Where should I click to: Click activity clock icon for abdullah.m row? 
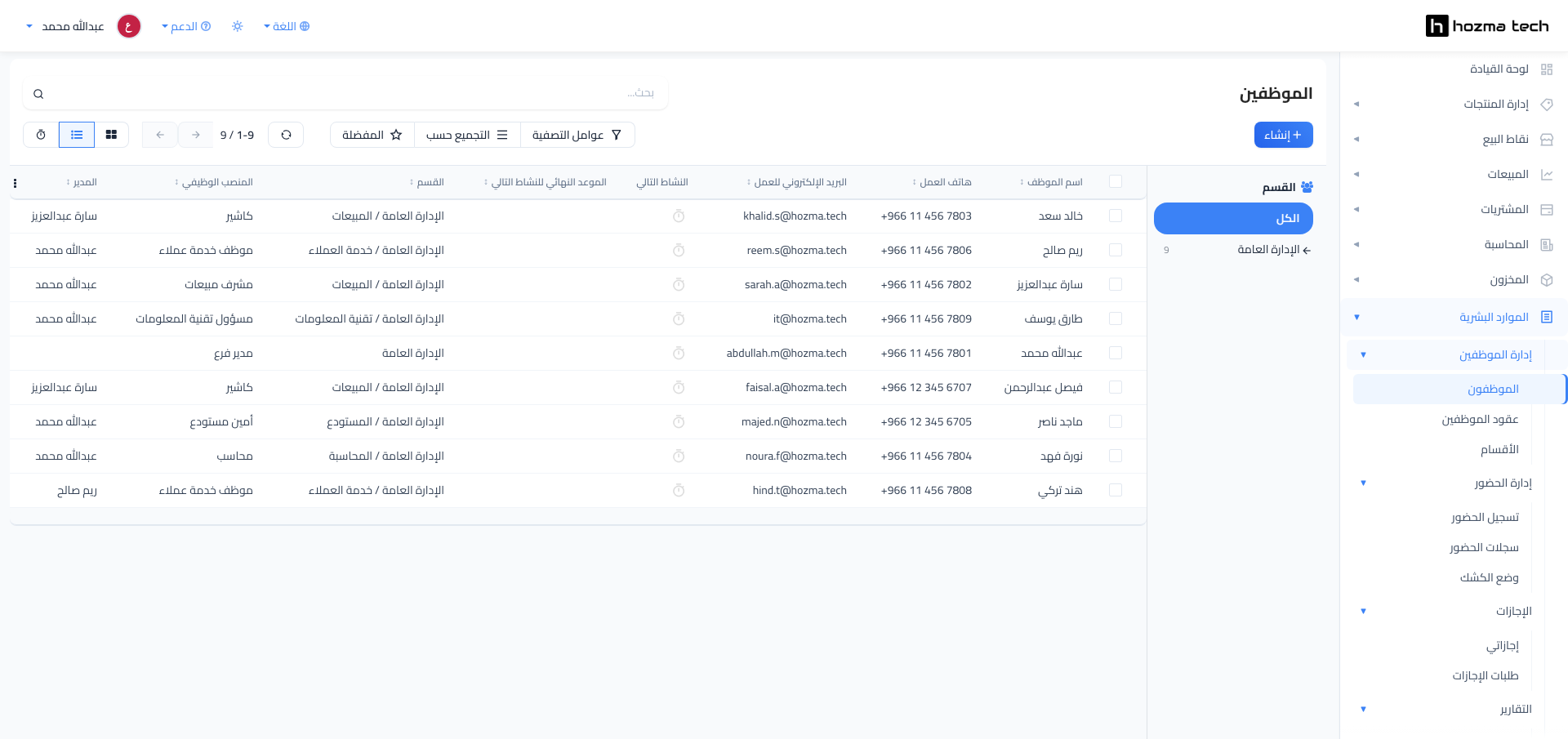click(x=679, y=354)
